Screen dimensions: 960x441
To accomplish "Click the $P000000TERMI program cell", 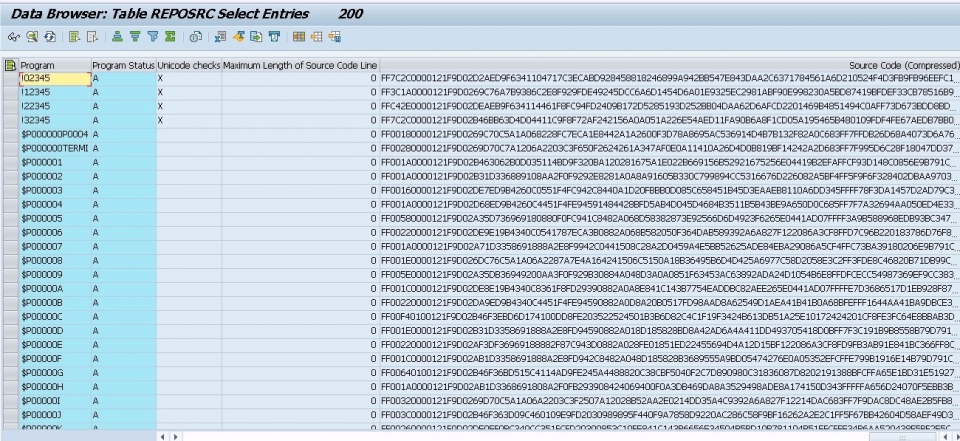I will pos(54,148).
